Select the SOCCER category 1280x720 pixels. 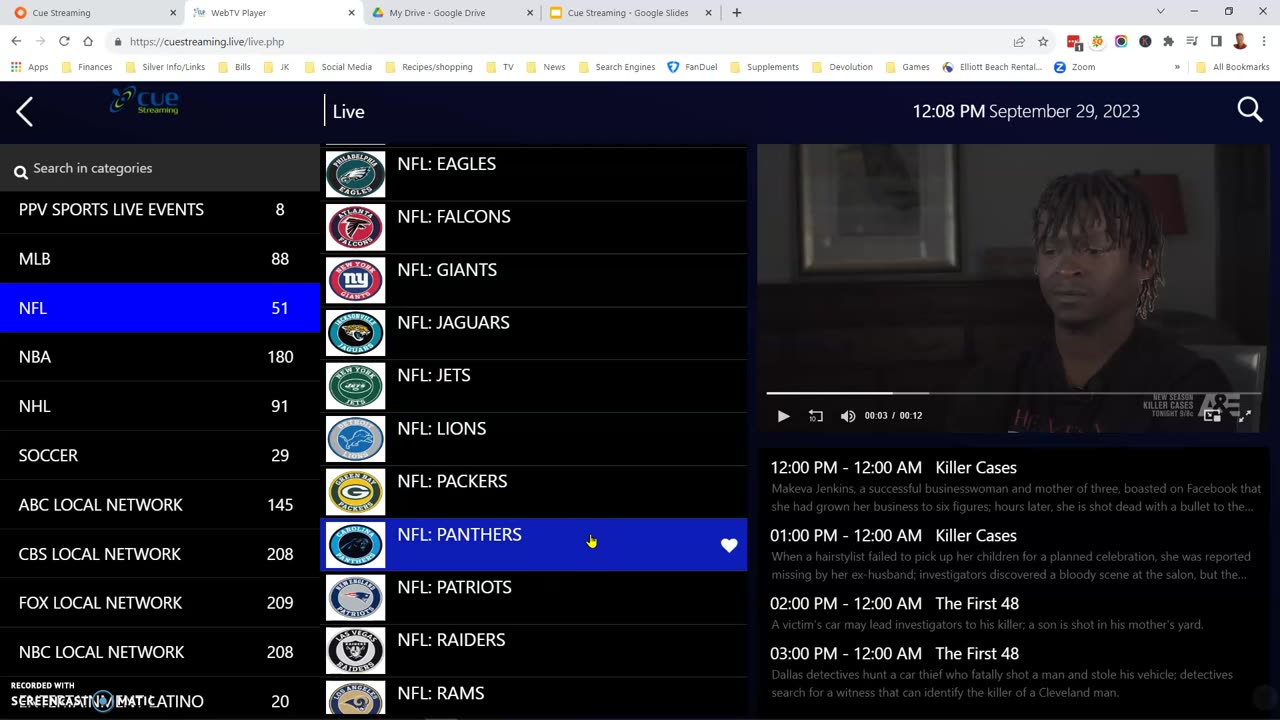(160, 455)
